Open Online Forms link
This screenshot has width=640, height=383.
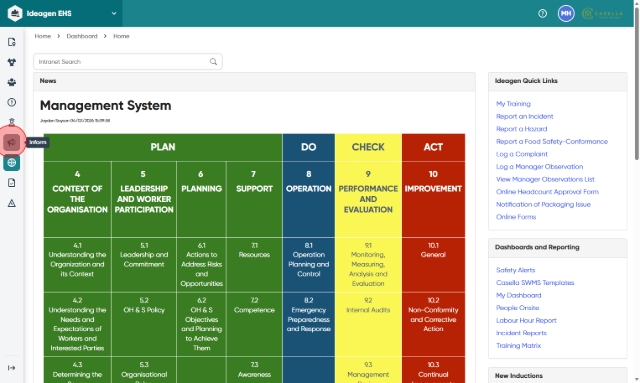[x=516, y=217]
